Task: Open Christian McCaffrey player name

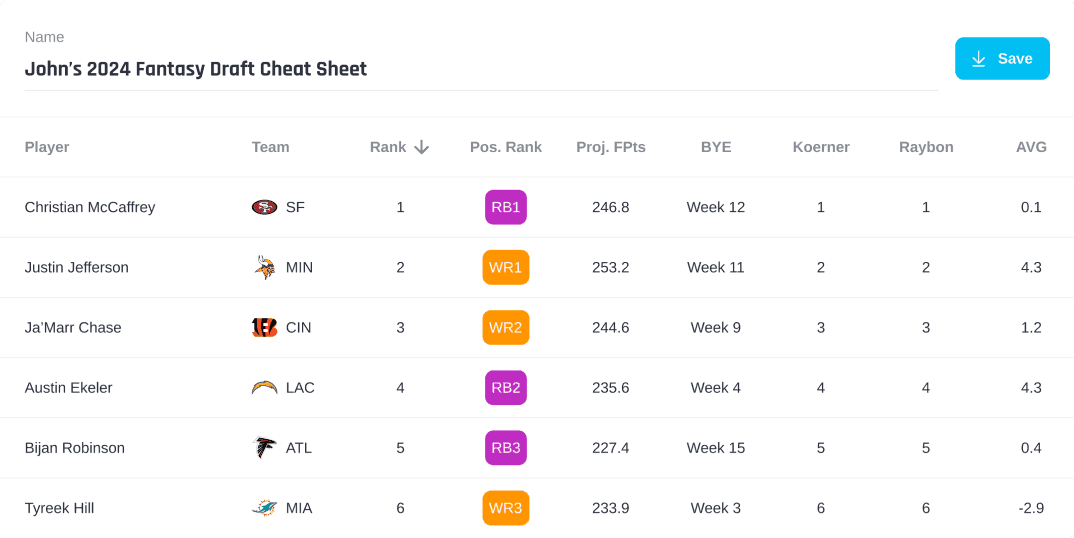Action: [90, 207]
